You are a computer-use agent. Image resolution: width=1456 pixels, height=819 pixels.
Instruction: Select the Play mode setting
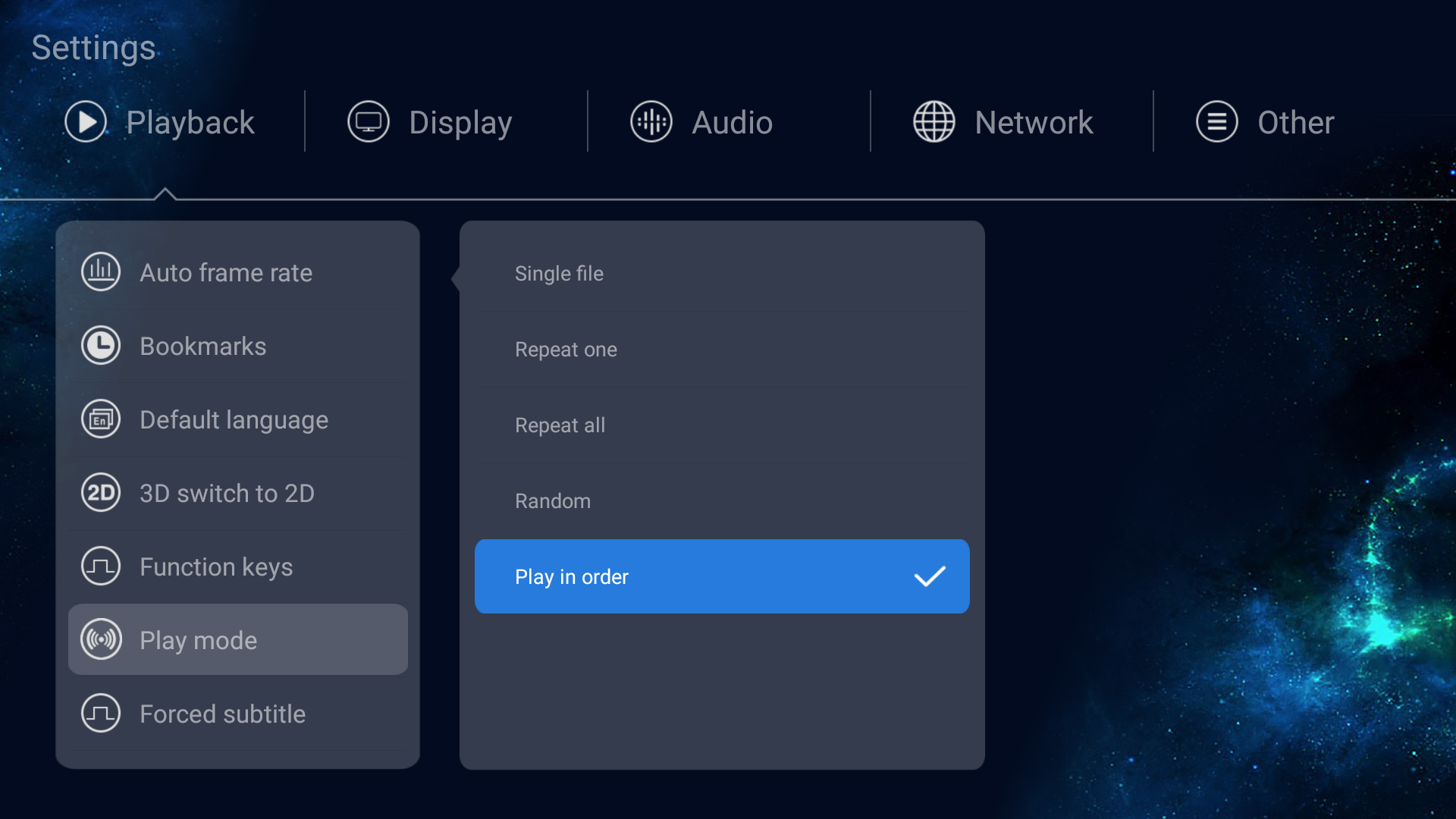pyautogui.click(x=238, y=639)
